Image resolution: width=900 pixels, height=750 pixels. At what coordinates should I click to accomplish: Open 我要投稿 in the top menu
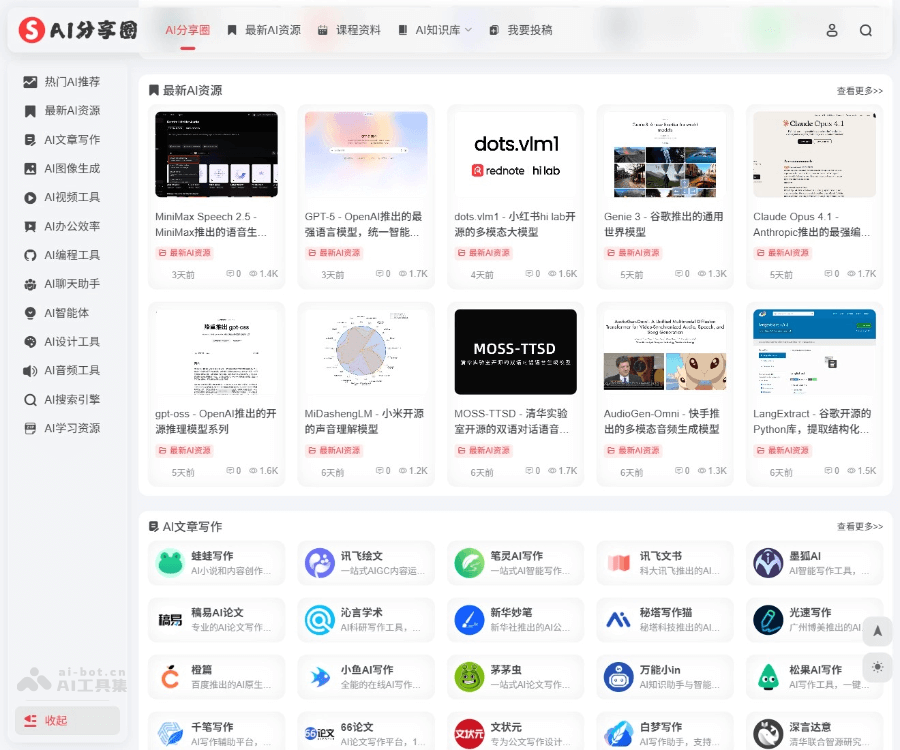coord(521,30)
